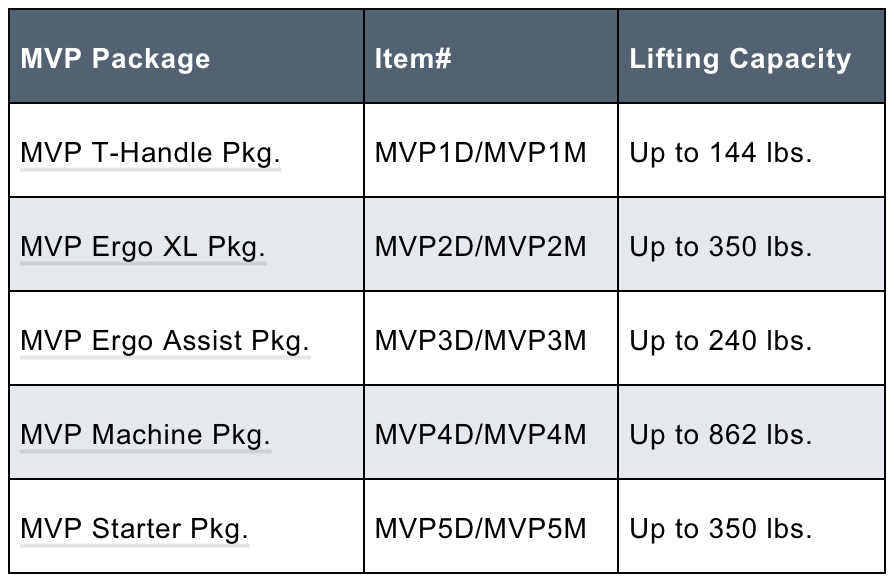Select the MVP Ergo XL lifting capacity cell
The width and height of the screenshot is (894, 582).
click(720, 247)
